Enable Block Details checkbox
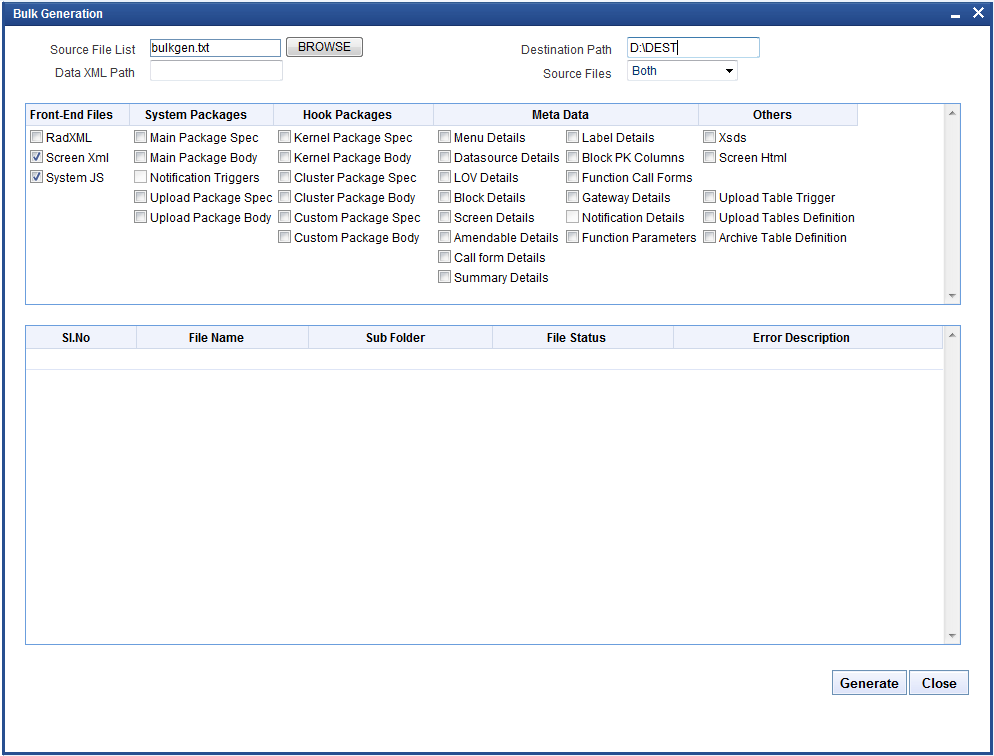Screen dimensions: 994x756 [444, 197]
